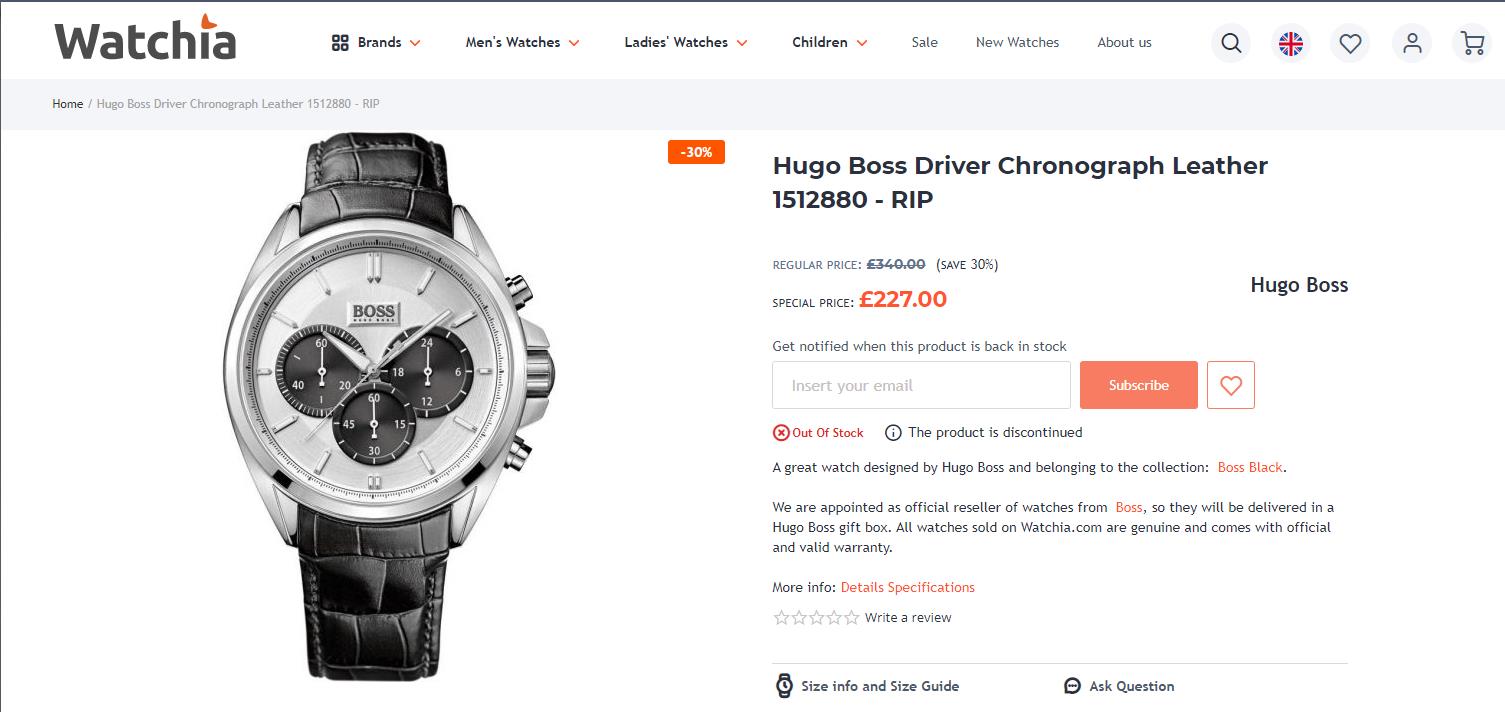Open the shopping cart icon

pyautogui.click(x=1472, y=43)
